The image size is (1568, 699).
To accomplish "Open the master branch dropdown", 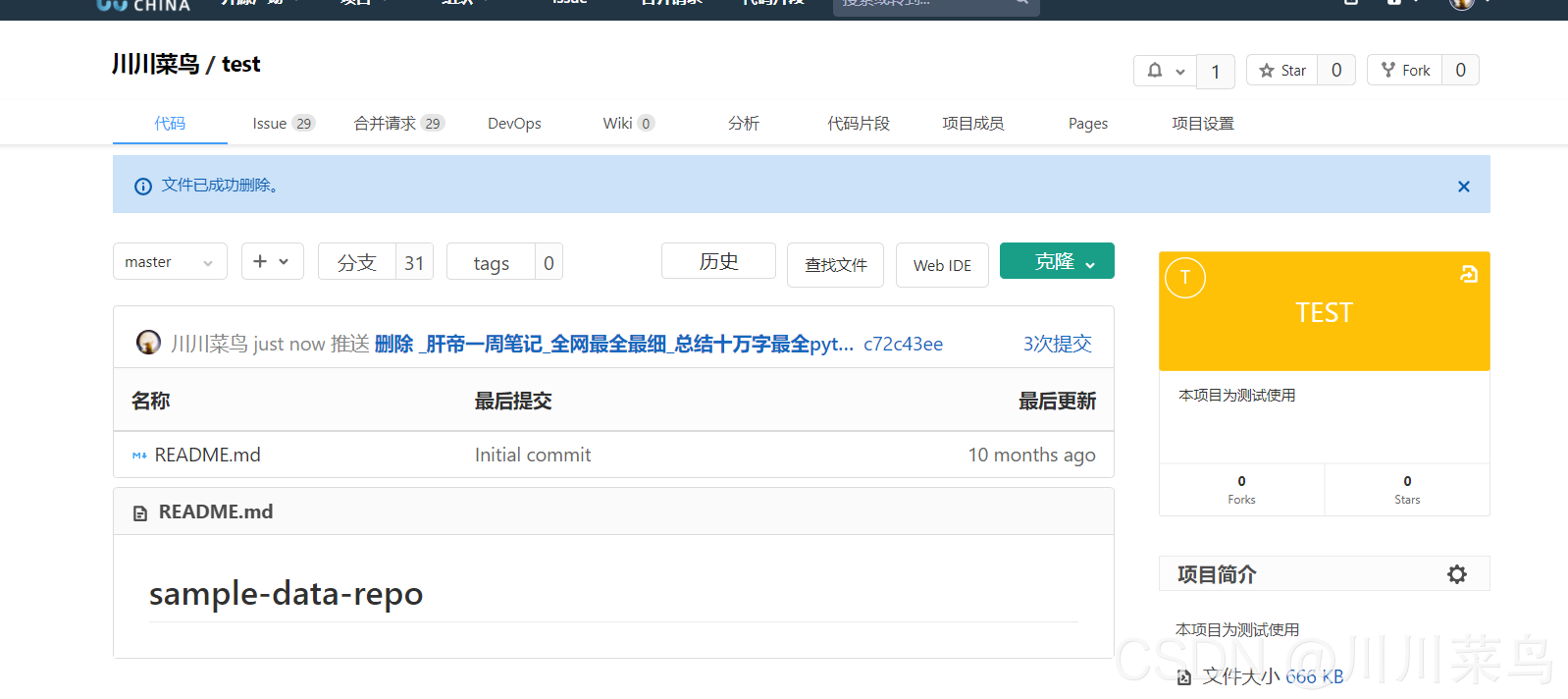I will click(170, 262).
